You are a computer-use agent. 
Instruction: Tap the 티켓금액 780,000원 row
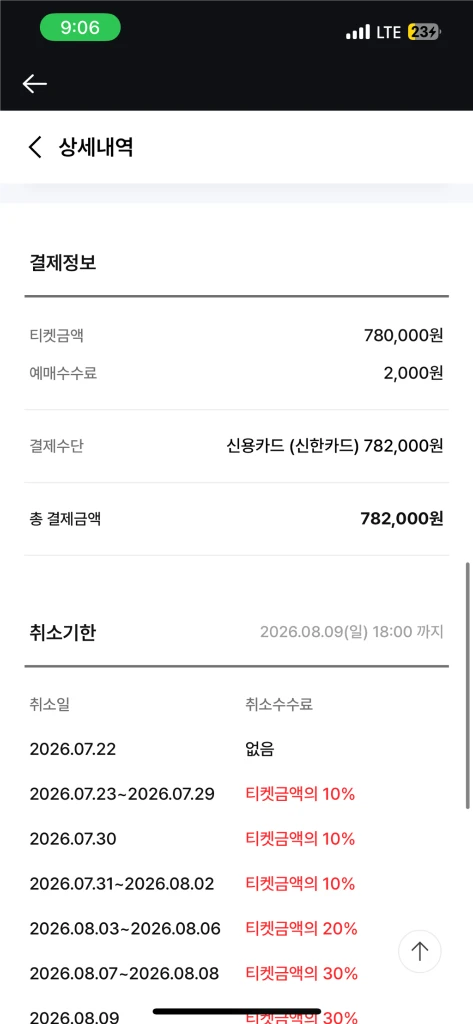coord(236,336)
